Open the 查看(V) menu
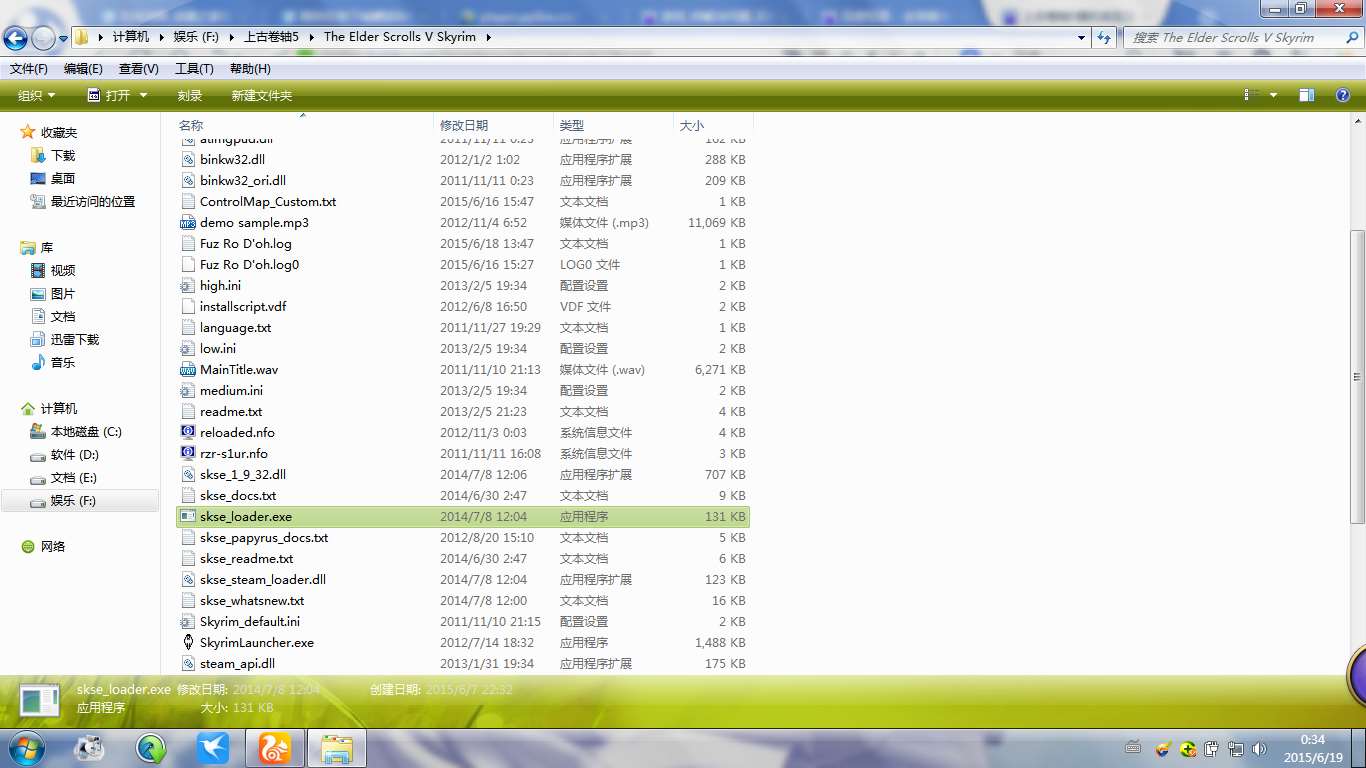Viewport: 1366px width, 768px height. pos(139,69)
